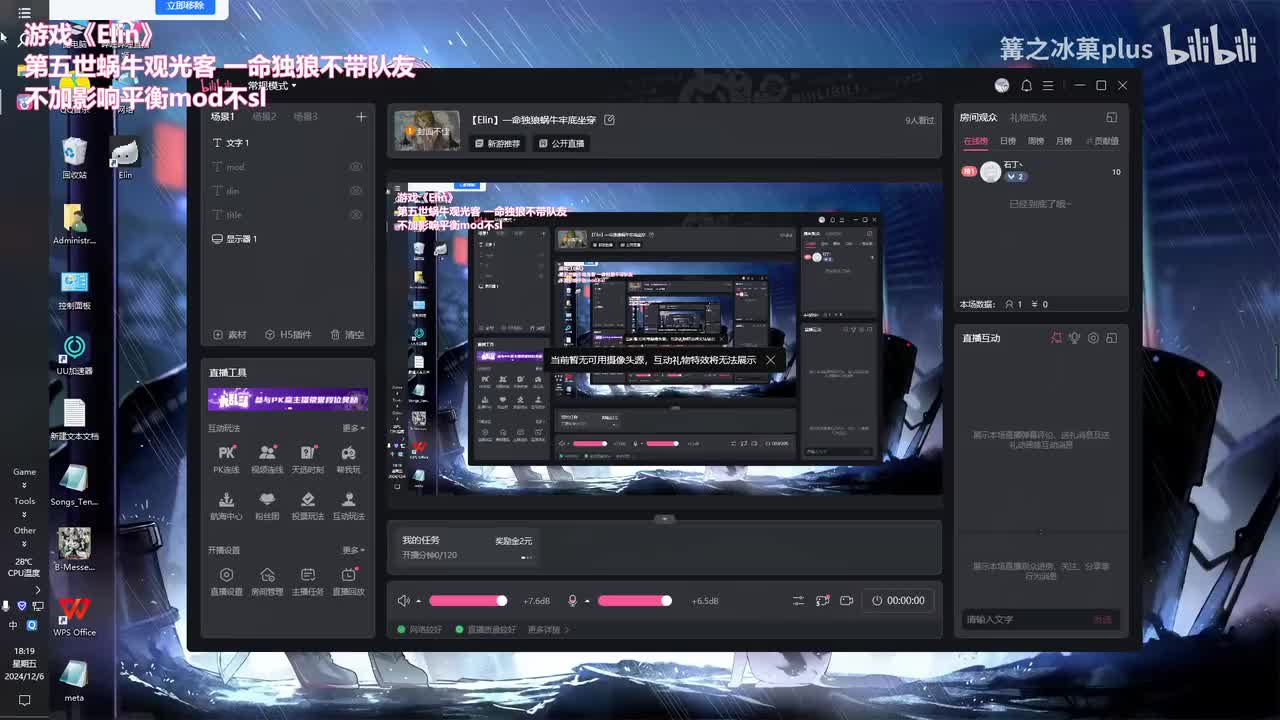Image resolution: width=1280 pixels, height=720 pixels.
Task: Open the 航海中心 tool
Action: (226, 506)
